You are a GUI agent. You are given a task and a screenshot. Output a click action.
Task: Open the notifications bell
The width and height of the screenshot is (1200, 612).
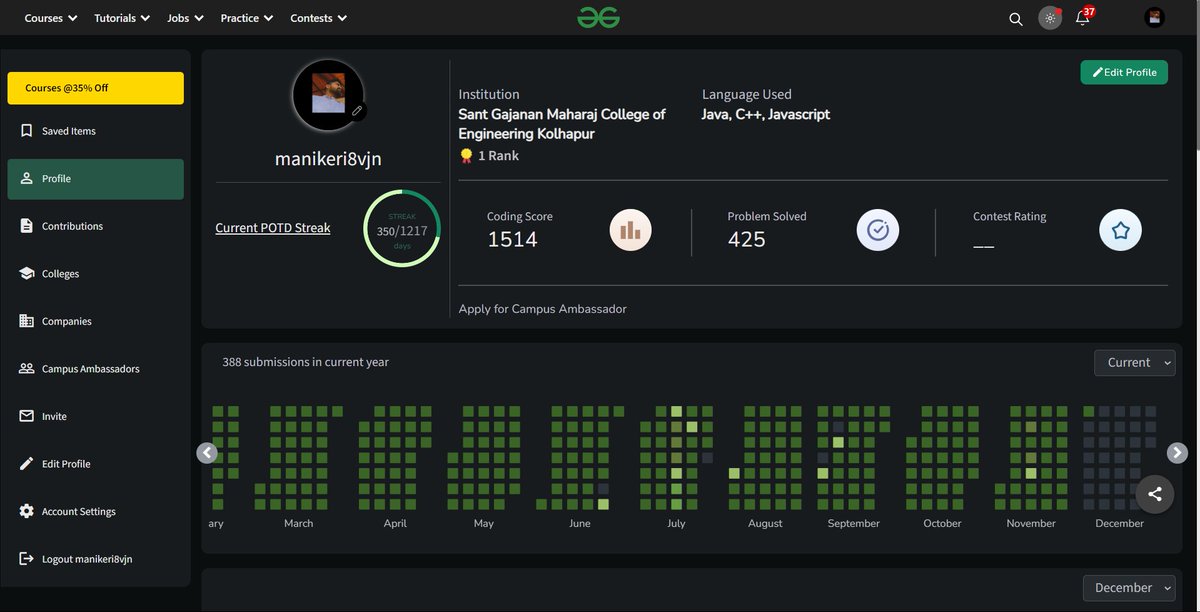coord(1081,19)
